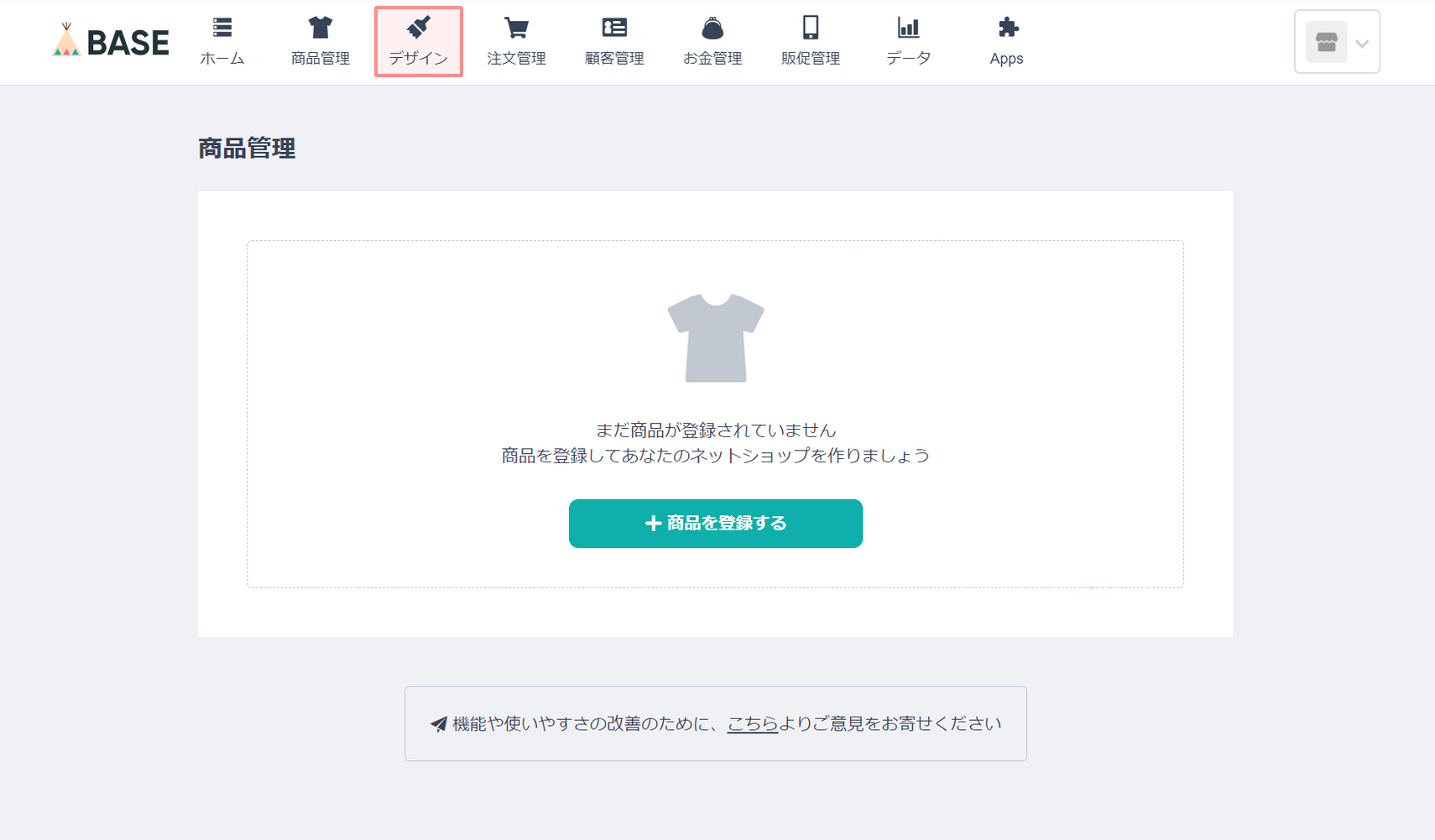Open the Apps puzzle piece icon
Viewport: 1435px width, 840px height.
(x=1006, y=26)
